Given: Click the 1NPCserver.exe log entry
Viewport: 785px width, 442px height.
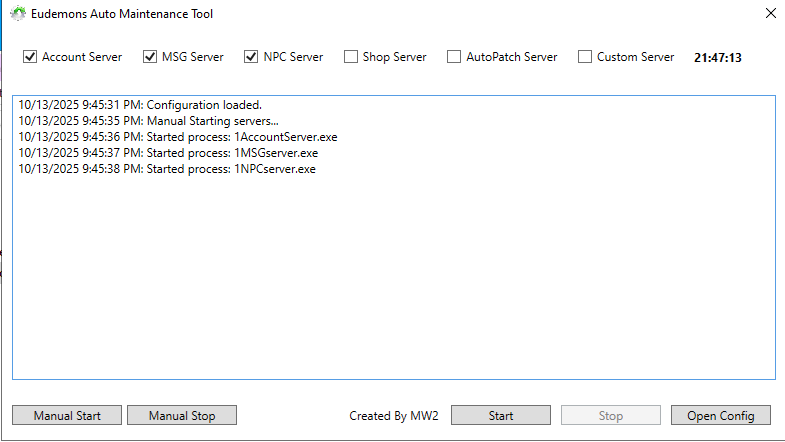Looking at the screenshot, I should [x=167, y=169].
